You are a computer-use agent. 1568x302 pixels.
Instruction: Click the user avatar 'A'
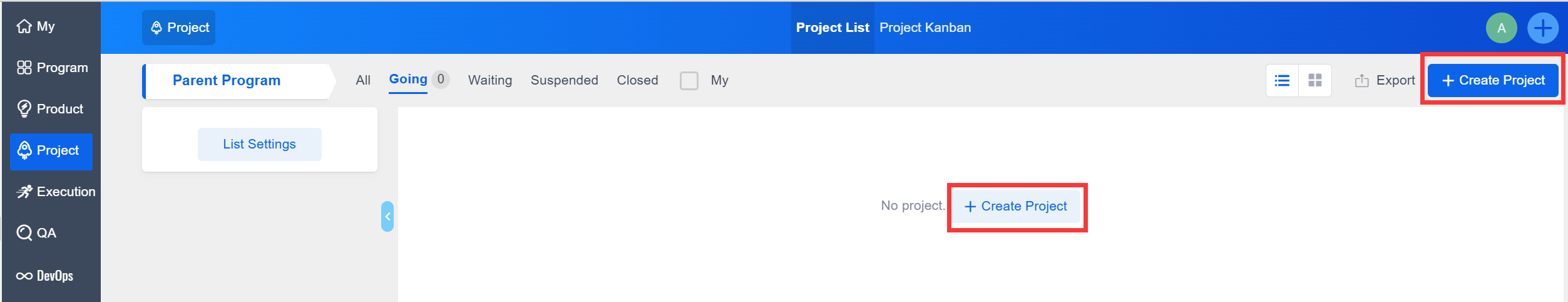[x=1501, y=28]
